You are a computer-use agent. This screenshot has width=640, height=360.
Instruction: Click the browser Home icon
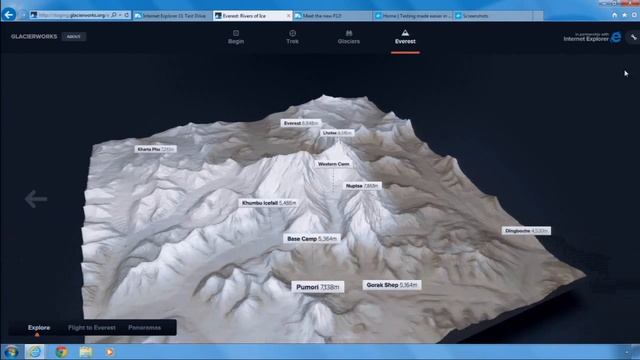(x=614, y=15)
